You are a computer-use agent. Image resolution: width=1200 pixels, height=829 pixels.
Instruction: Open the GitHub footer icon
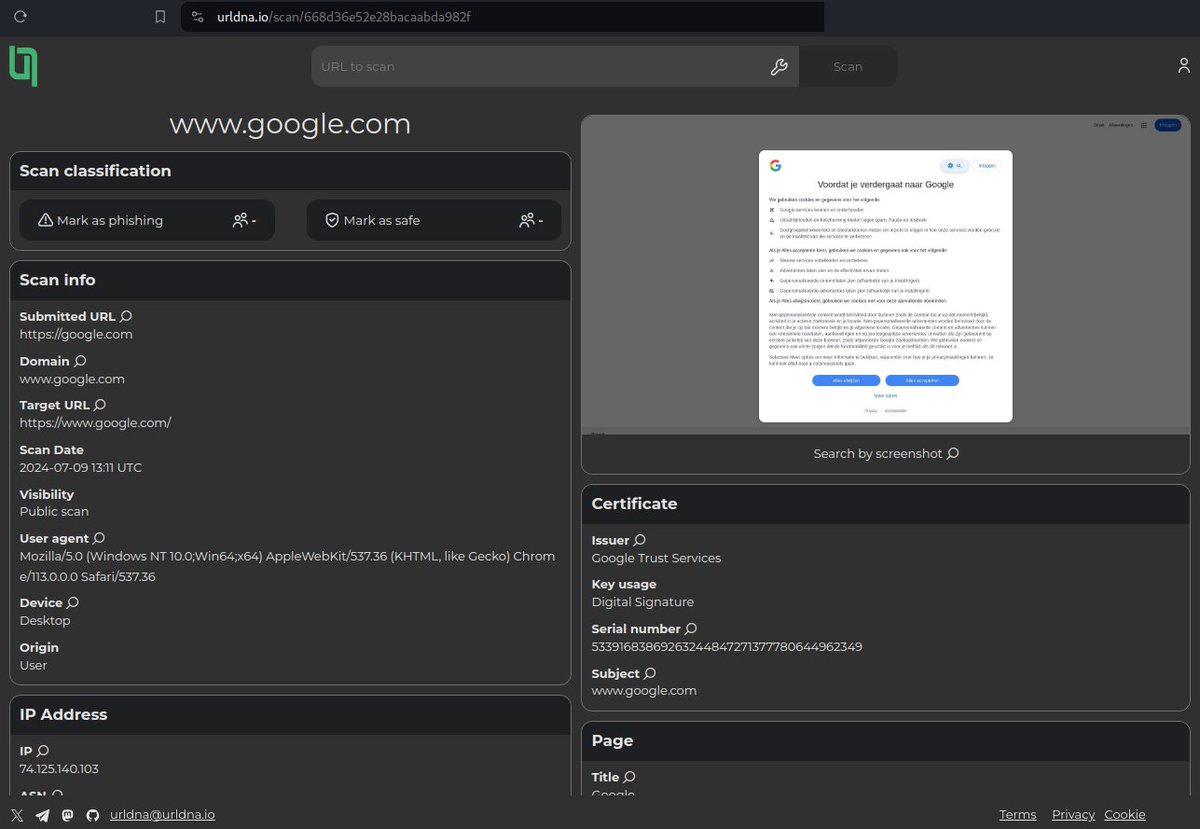coord(93,815)
